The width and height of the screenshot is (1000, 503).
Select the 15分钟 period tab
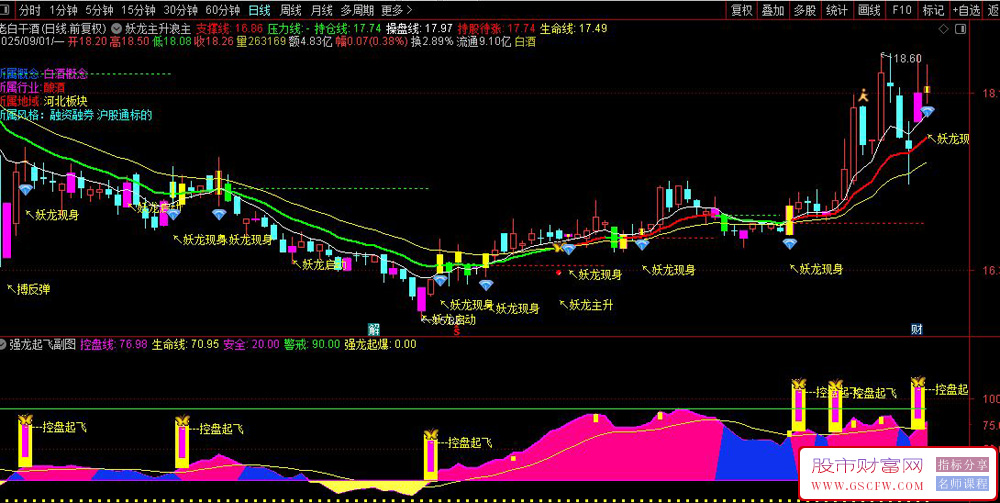point(138,10)
